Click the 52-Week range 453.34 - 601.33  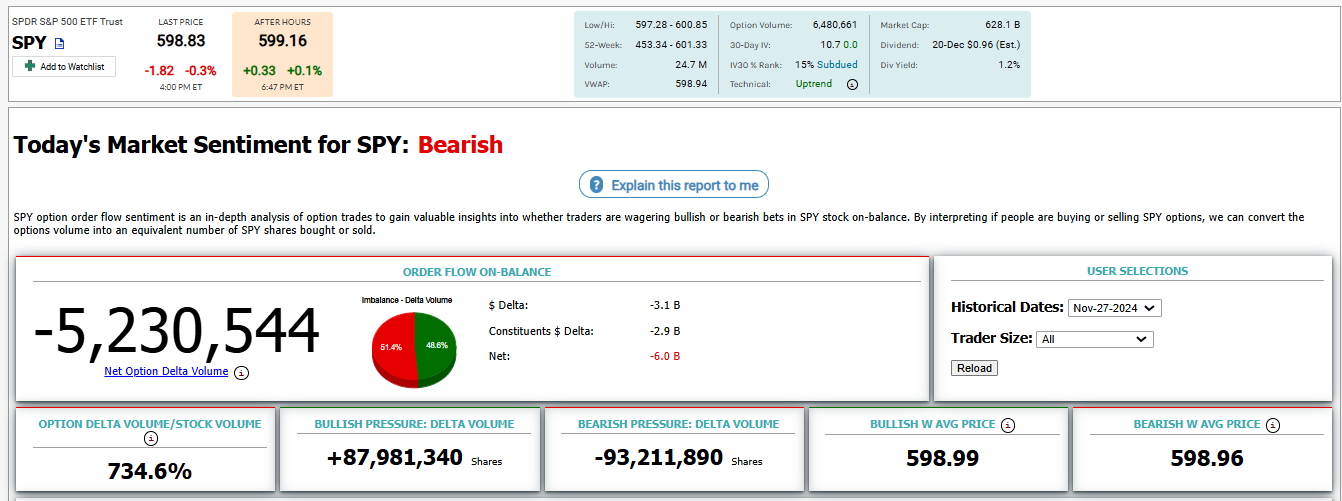tap(670, 45)
